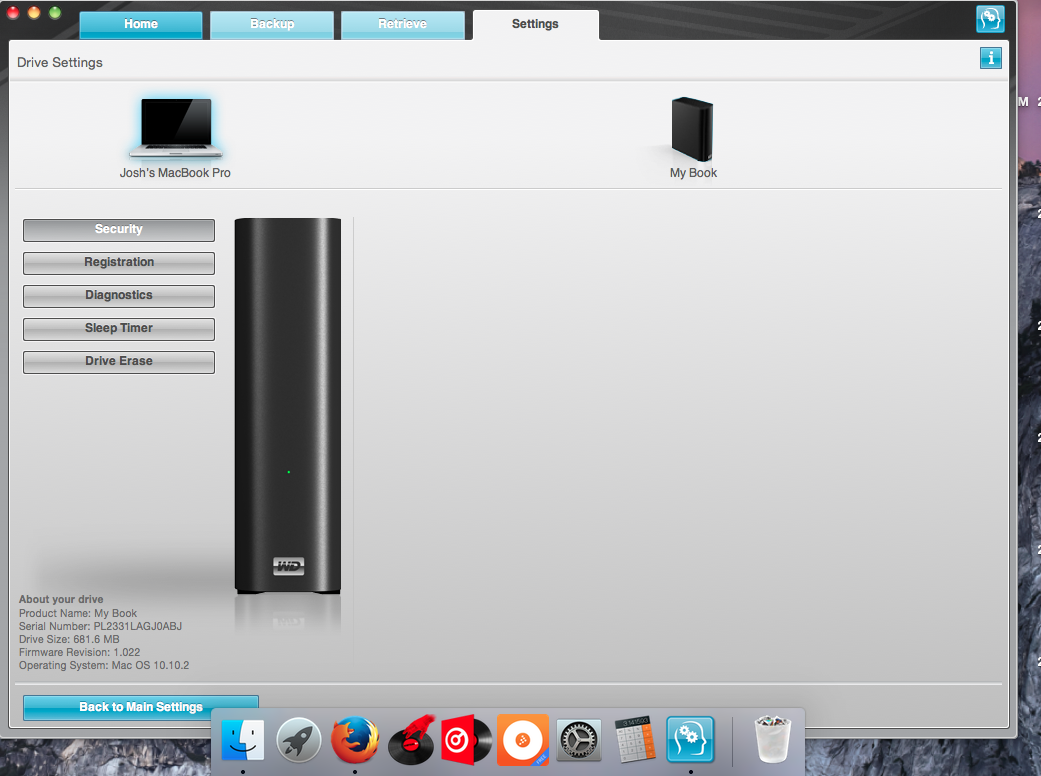Open the Trash in the dock
The image size is (1041, 776).
(773, 739)
